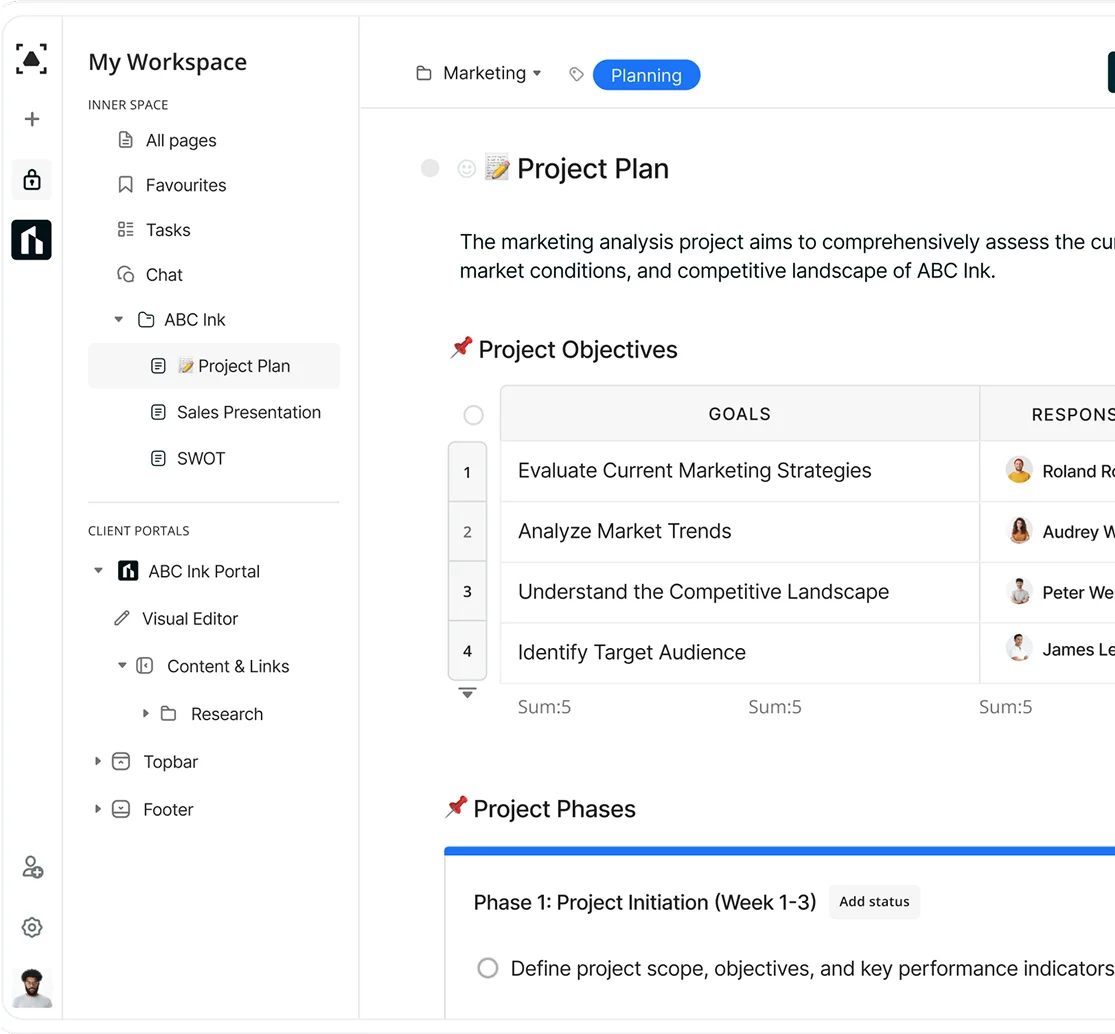Check the Define project scope task circle
The image size is (1115, 1034).
(x=487, y=968)
